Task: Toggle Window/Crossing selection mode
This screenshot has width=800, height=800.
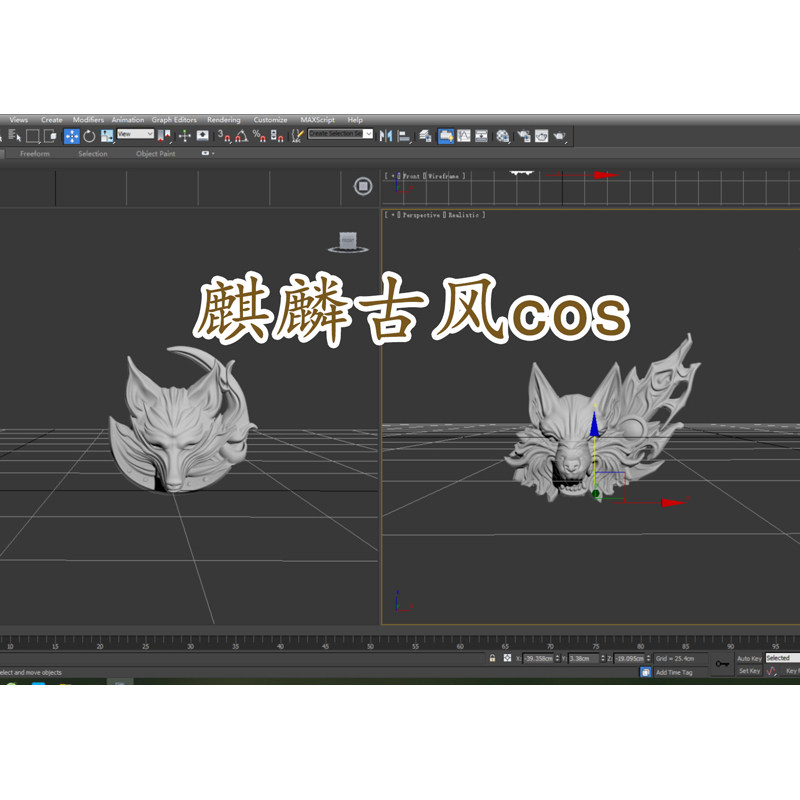Action: tap(50, 136)
